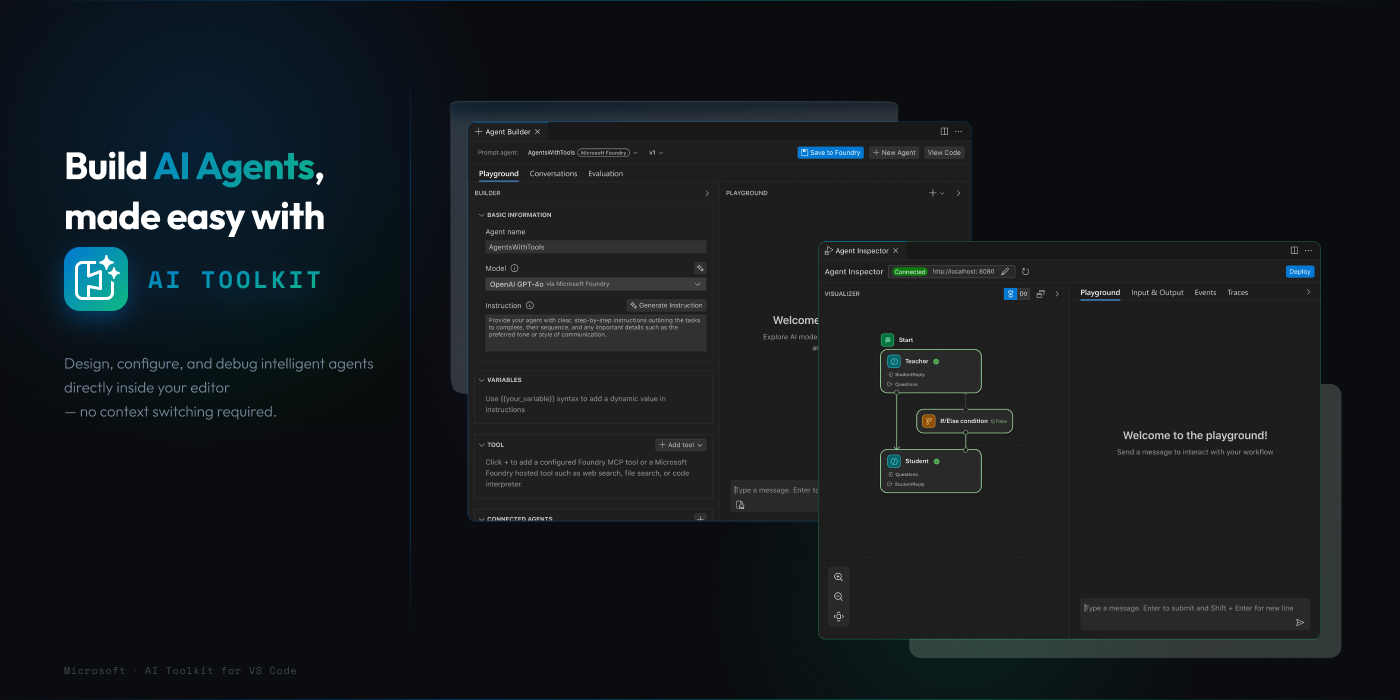Zoom out of the workflow visualizer
1400x700 pixels.
(838, 596)
